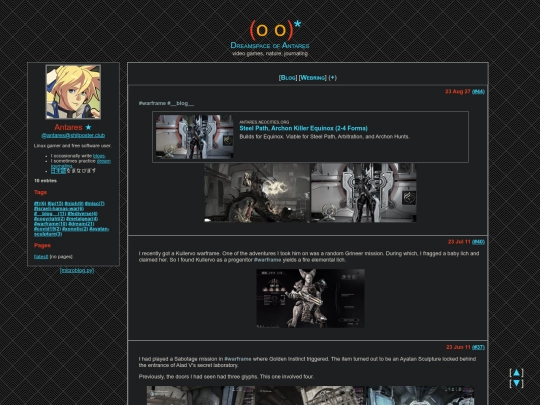Select the #dream tag in sidebar Tags

(81, 224)
